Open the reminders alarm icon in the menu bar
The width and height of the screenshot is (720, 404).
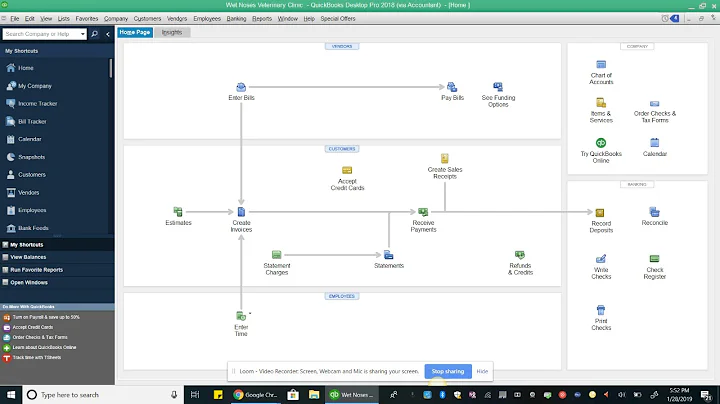[x=664, y=19]
